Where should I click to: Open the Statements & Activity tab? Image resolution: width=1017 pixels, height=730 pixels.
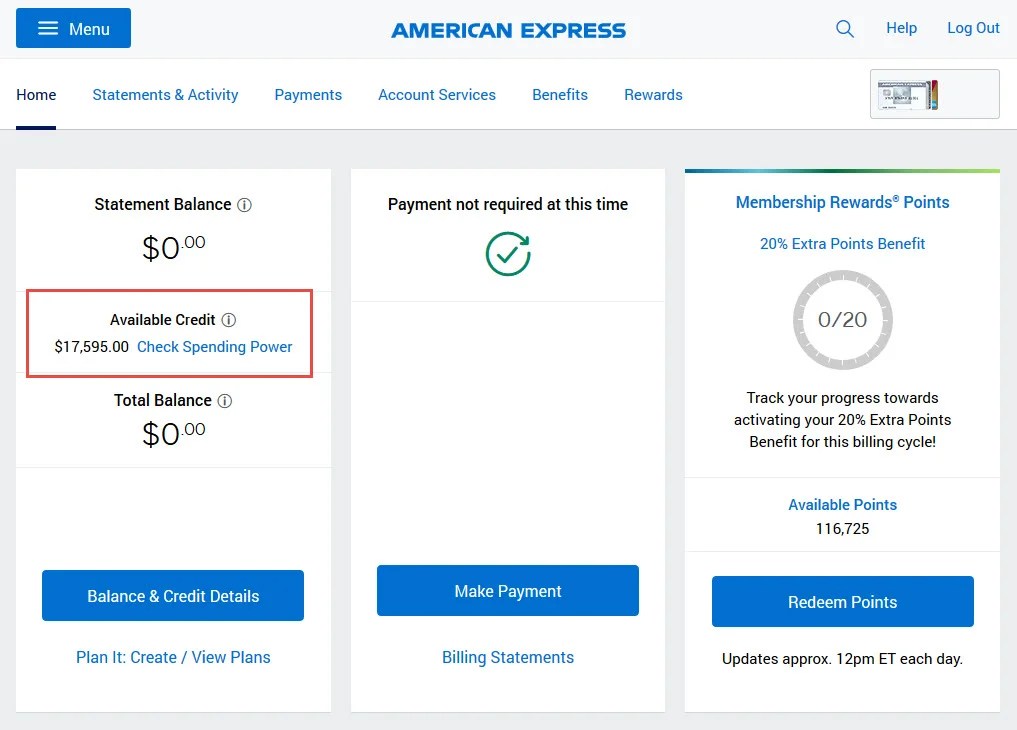(x=165, y=95)
